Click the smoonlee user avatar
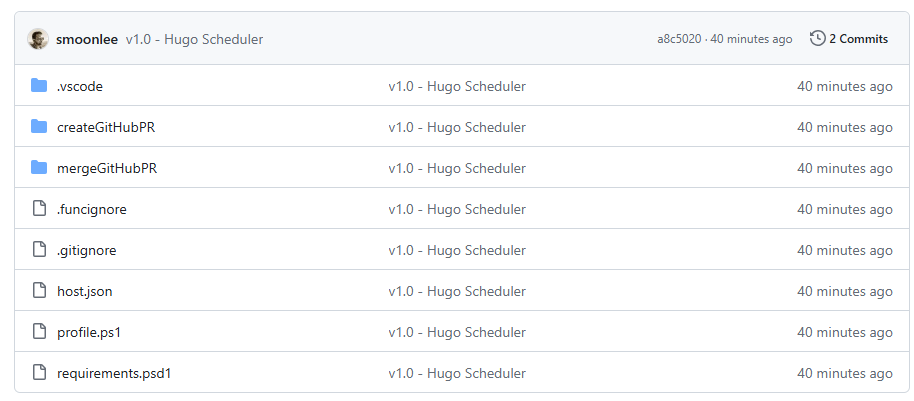This screenshot has height=401, width=914. pos(38,39)
